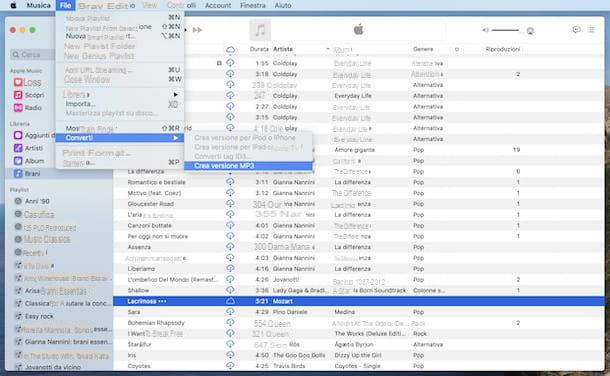Click the Album sidebar icon

(18, 161)
